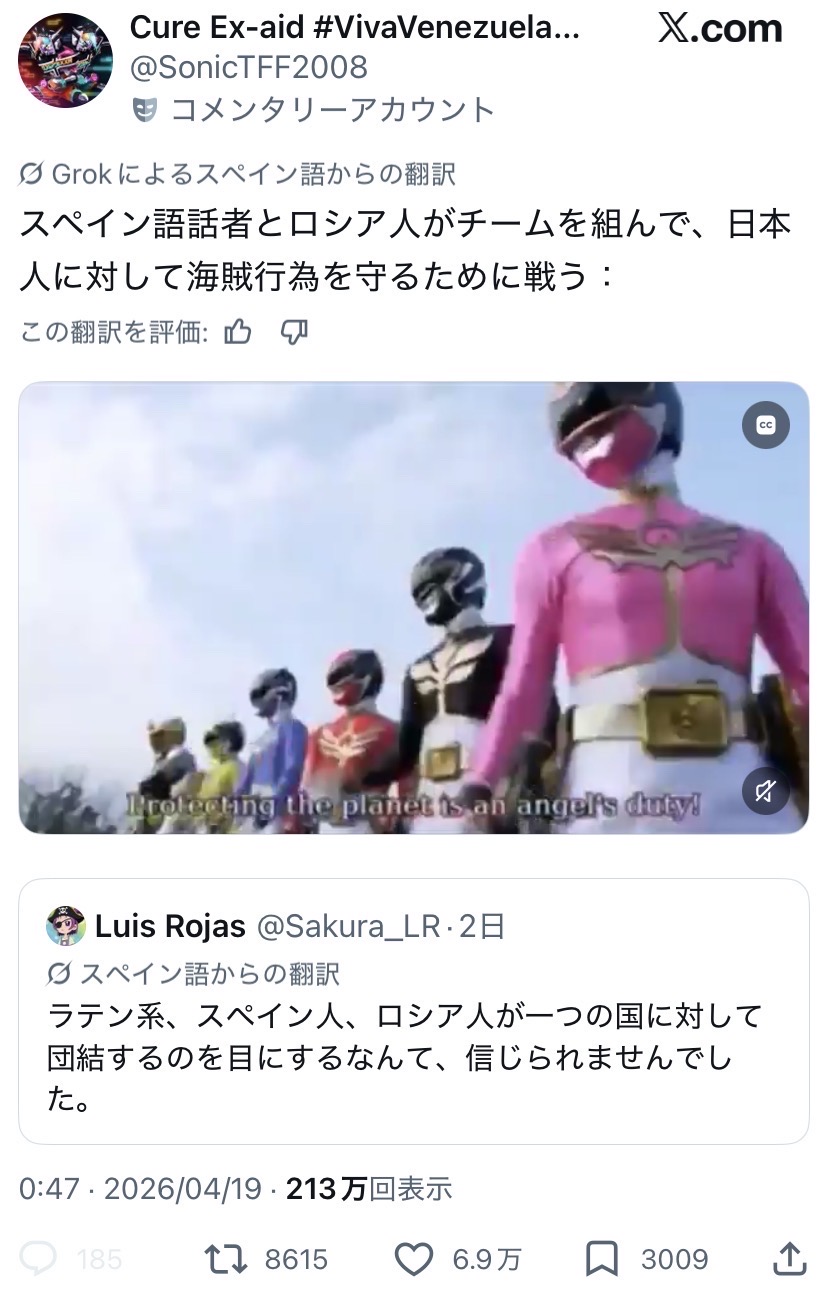Rate the translation with thumbs up

click(238, 331)
